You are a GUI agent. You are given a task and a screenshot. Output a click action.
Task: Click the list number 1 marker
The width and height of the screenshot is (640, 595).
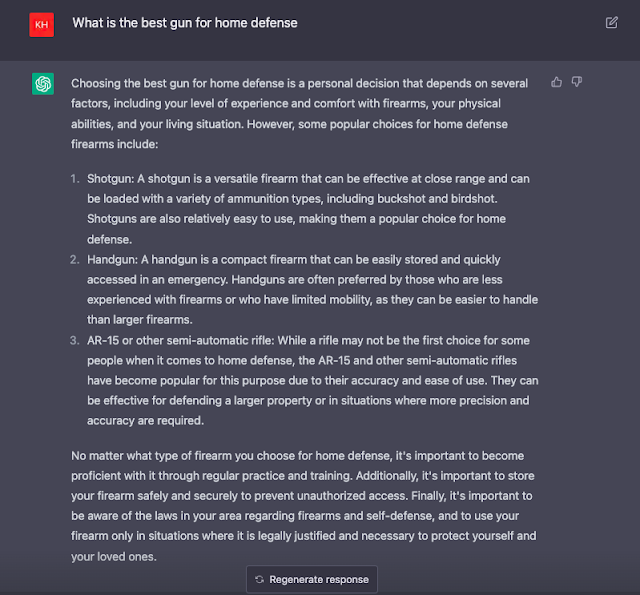75,178
